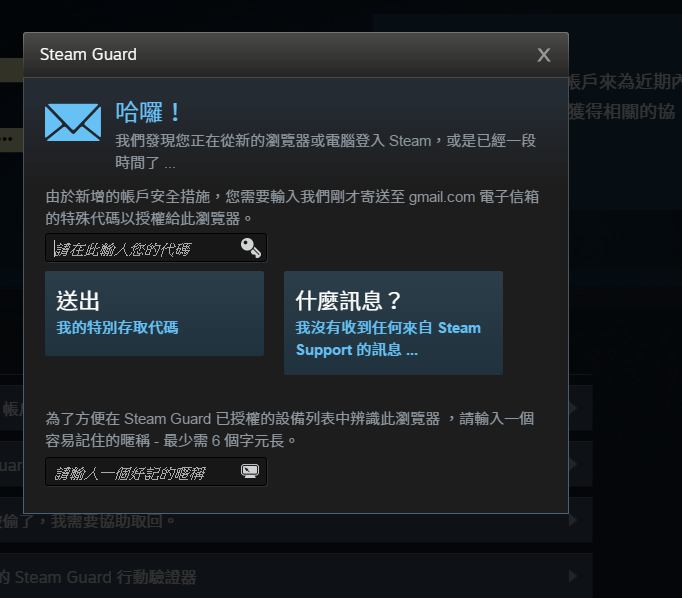Click the 哈囉！ heading

point(148,112)
